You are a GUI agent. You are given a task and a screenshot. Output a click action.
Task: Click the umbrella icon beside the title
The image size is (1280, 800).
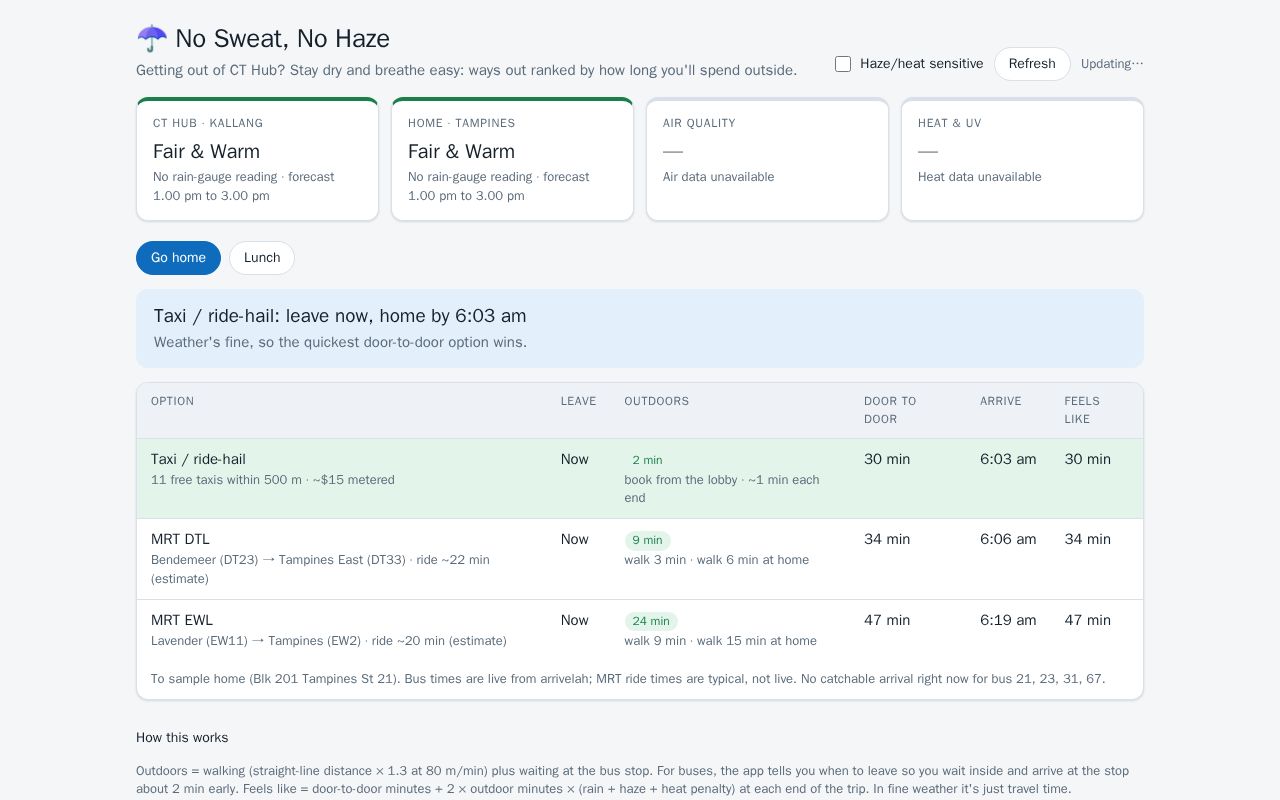pyautogui.click(x=152, y=39)
